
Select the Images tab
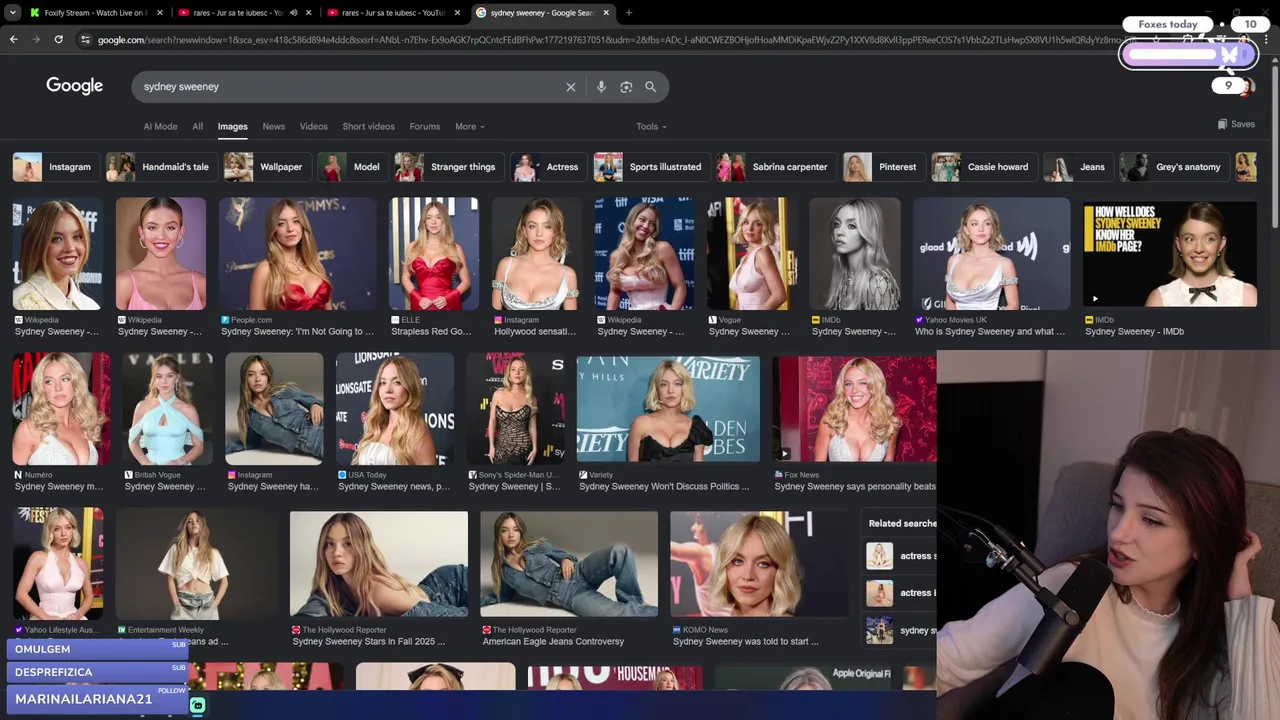click(x=232, y=127)
